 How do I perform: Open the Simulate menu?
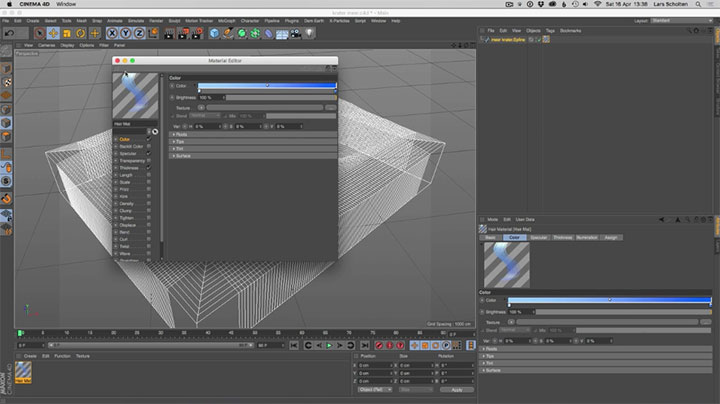[136, 21]
